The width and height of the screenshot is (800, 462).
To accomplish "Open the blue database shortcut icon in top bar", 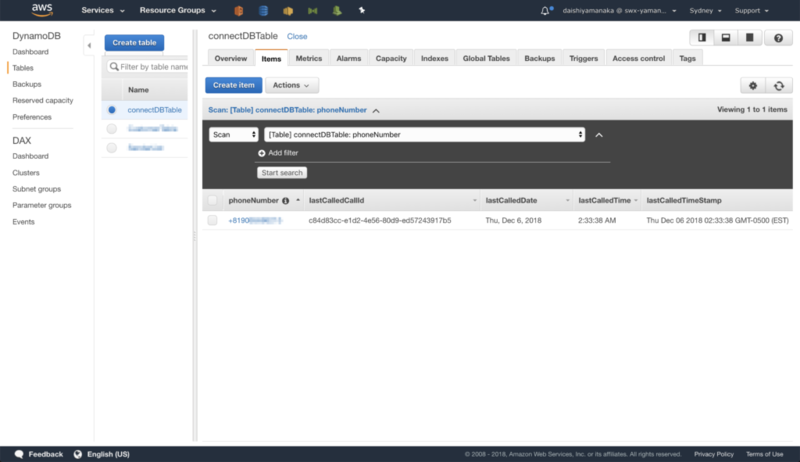I will (x=263, y=10).
